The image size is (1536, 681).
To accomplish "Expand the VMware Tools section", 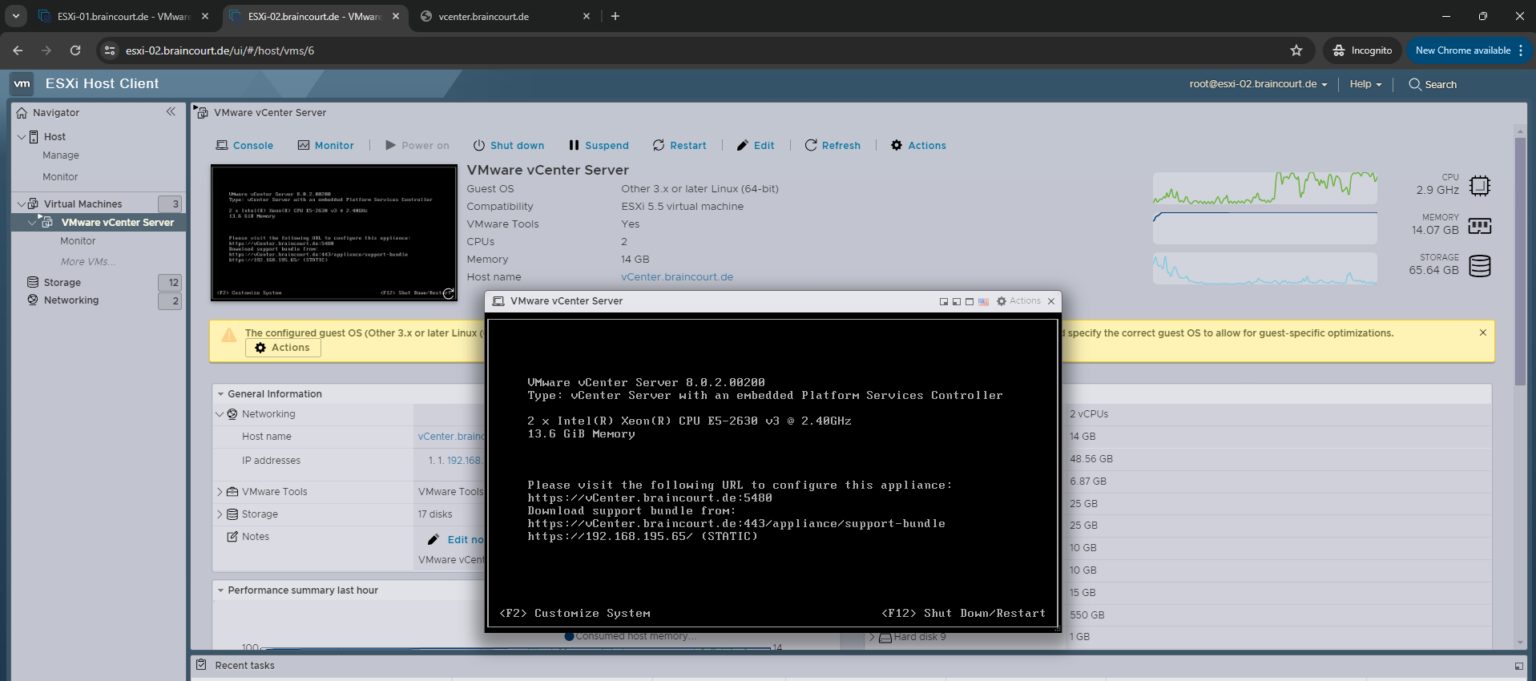I will (219, 491).
